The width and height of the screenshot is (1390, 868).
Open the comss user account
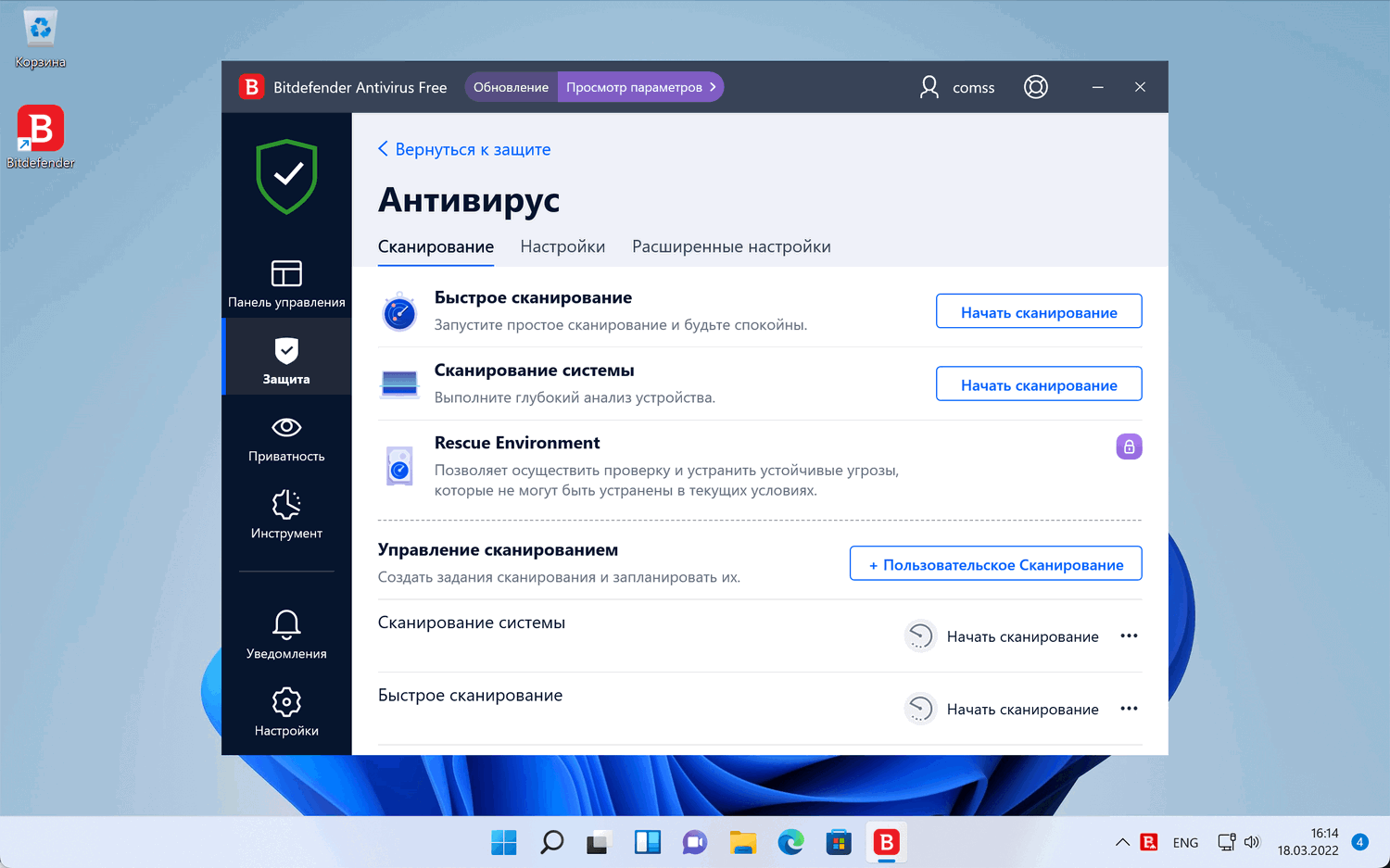click(x=956, y=87)
